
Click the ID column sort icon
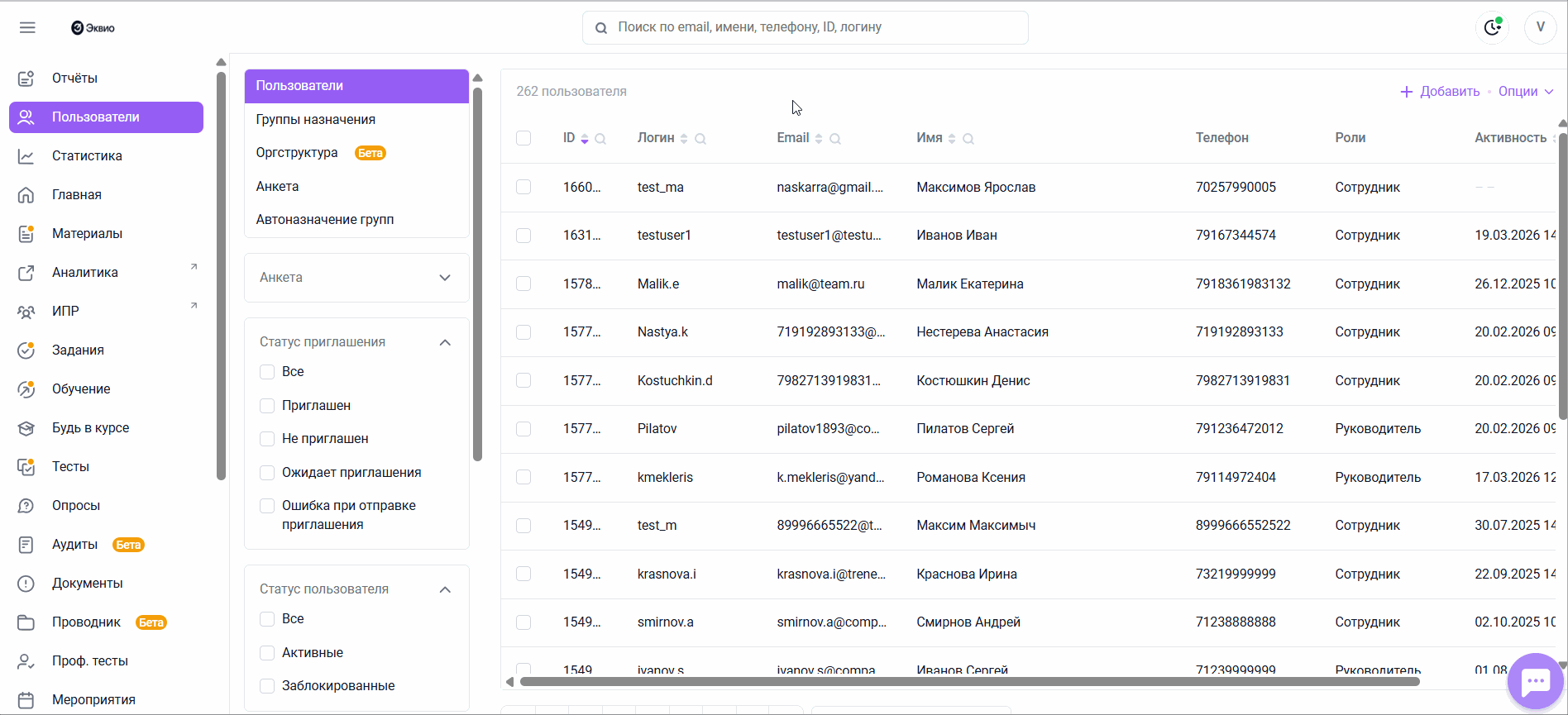(585, 139)
